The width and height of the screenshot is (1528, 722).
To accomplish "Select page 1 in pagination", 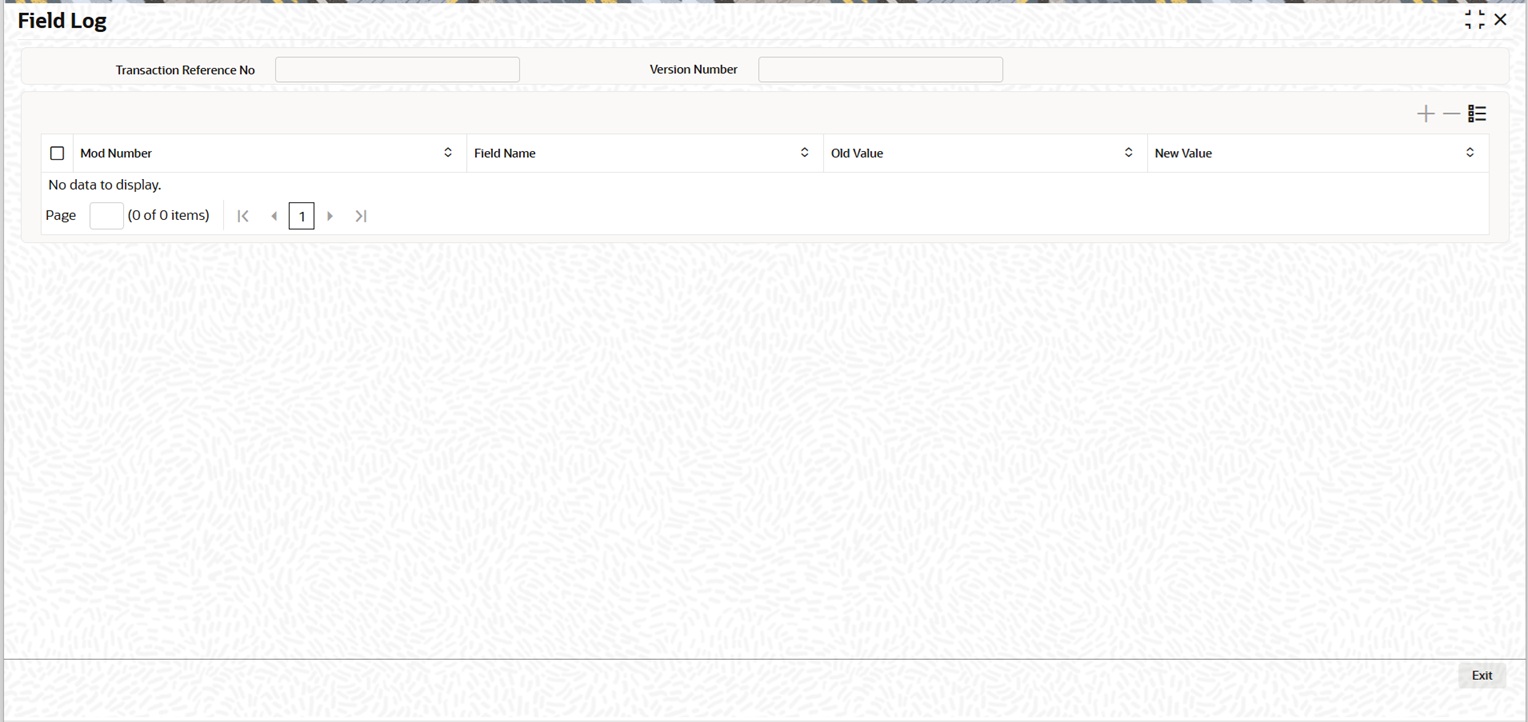I will point(301,216).
